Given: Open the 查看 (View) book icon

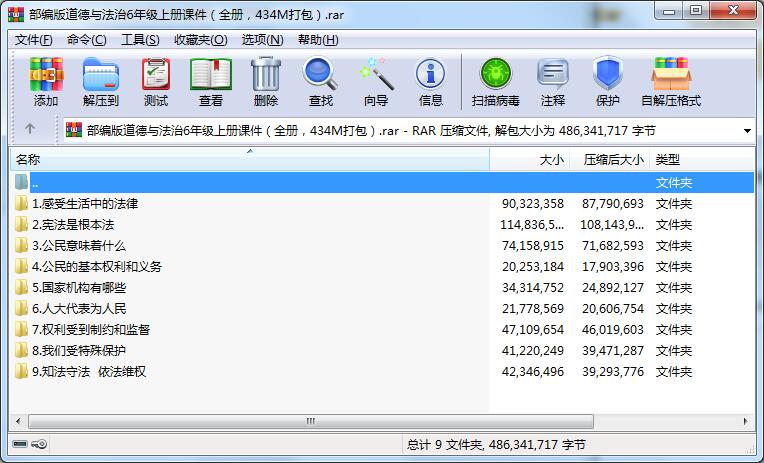Looking at the screenshot, I should (x=211, y=75).
